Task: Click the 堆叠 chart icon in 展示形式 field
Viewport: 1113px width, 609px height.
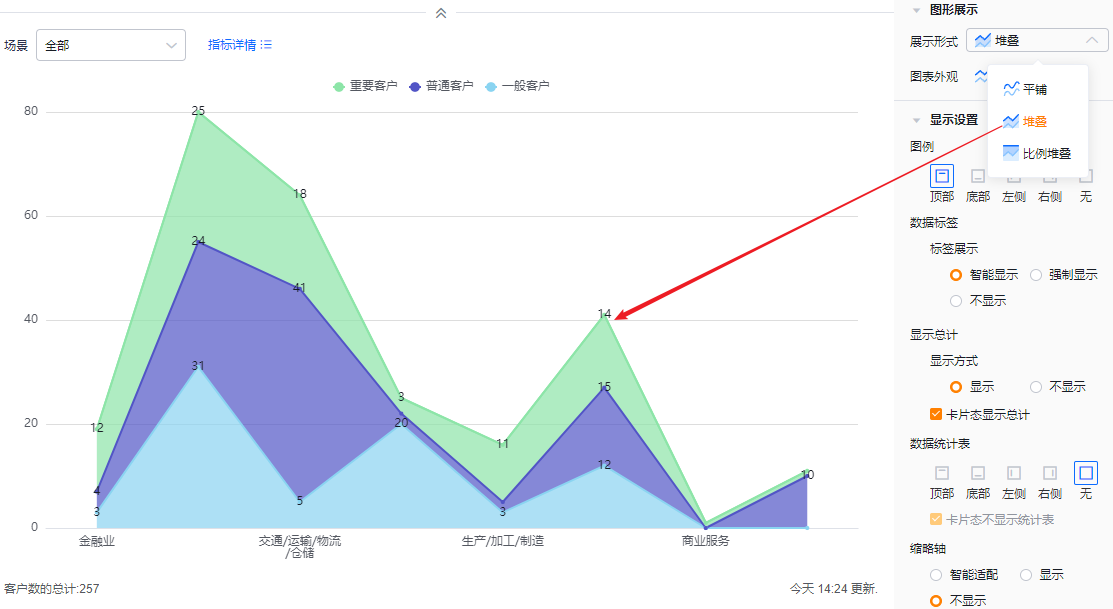Action: click(x=982, y=40)
